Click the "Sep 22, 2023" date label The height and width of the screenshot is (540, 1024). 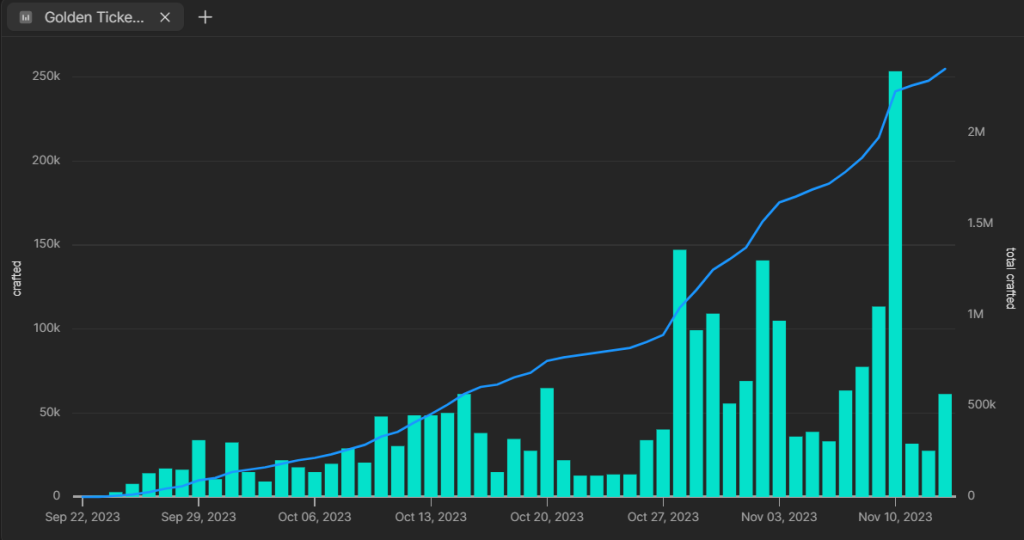coord(82,517)
